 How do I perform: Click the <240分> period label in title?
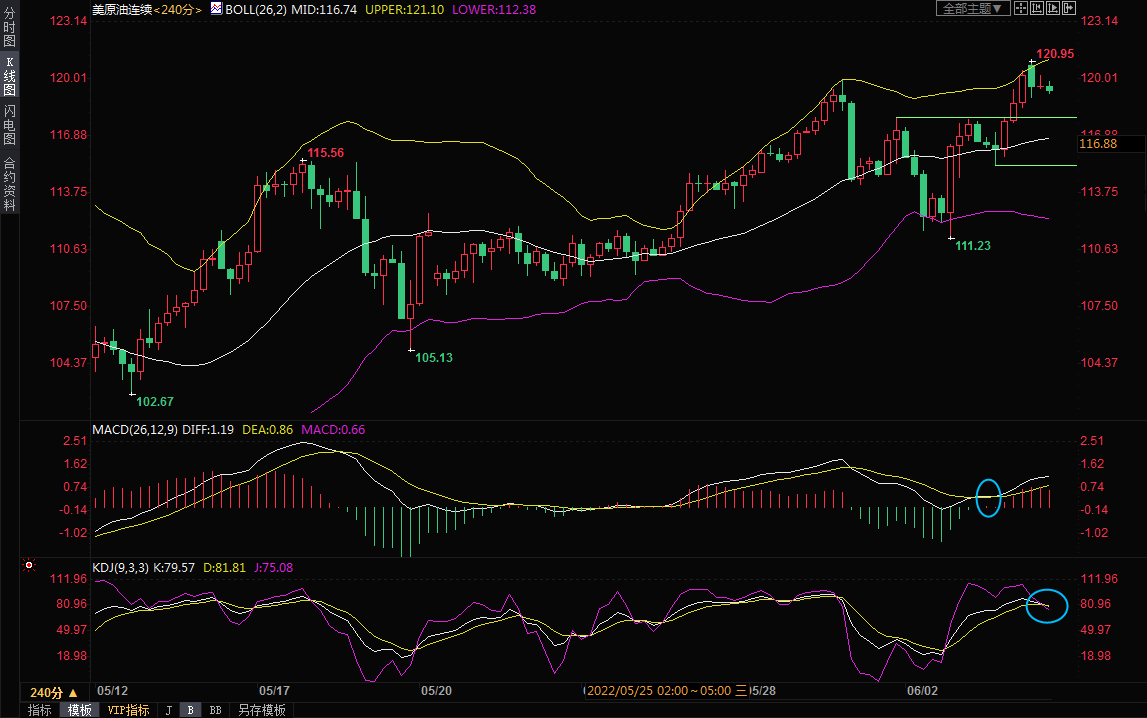pyautogui.click(x=178, y=8)
